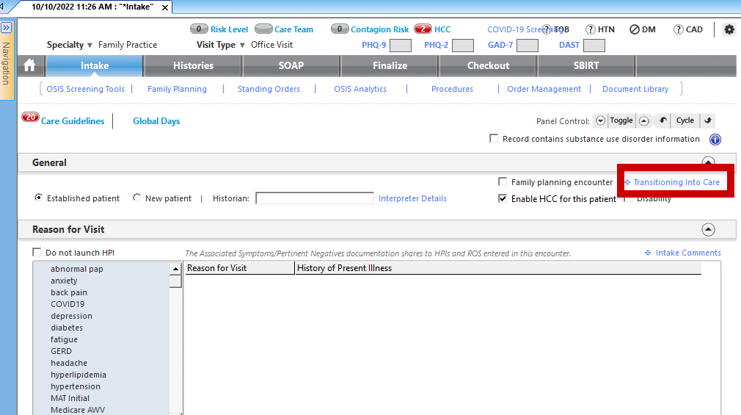The width and height of the screenshot is (741, 415).
Task: Click the GAD-7 score field
Action: coord(527,45)
